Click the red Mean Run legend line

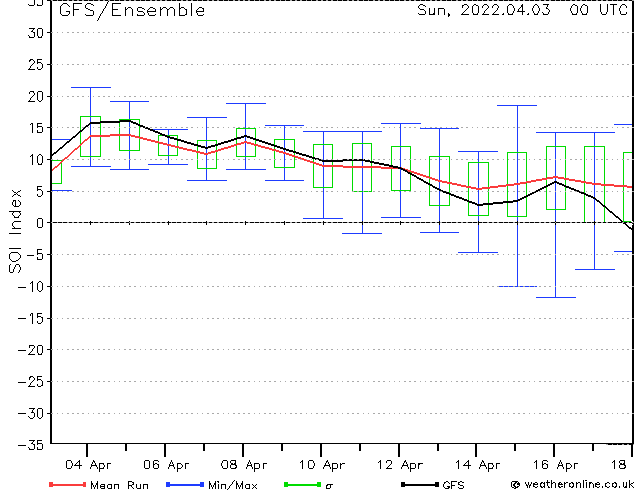68,484
